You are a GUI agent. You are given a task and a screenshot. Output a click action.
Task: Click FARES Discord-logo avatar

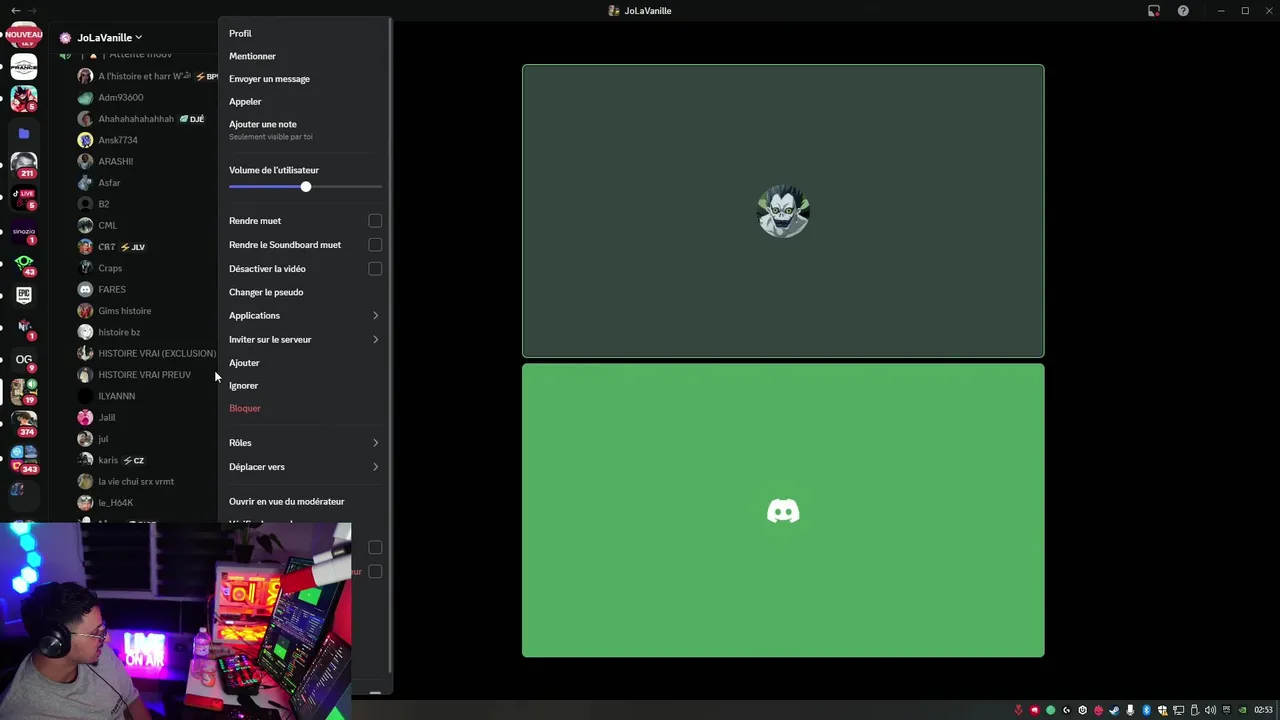coord(85,289)
